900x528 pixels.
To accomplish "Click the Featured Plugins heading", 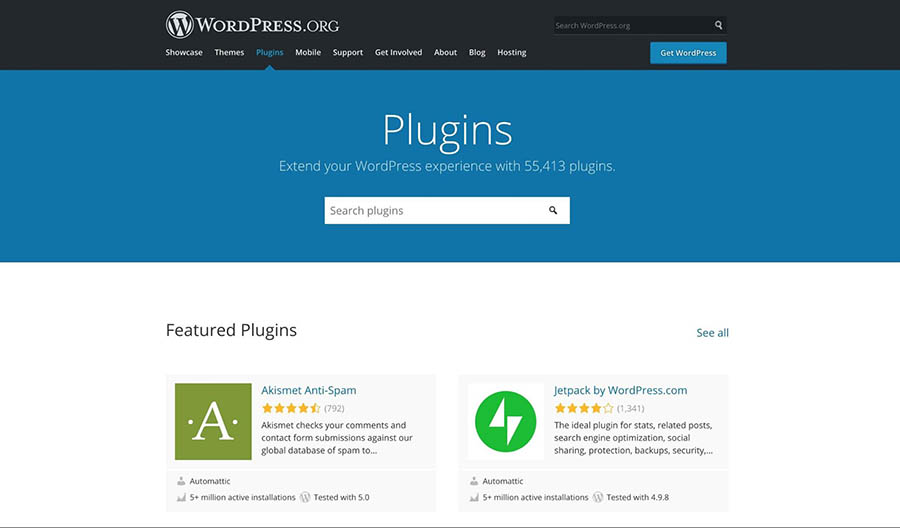I will pos(231,330).
